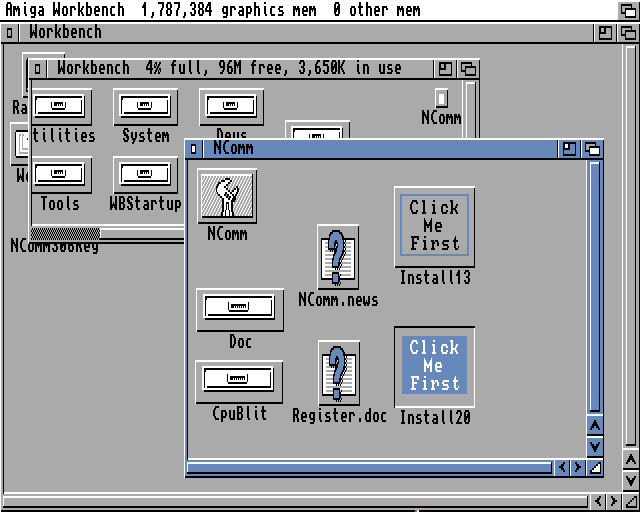This screenshot has width=640, height=512.
Task: Open the Tools drawer in Workbench window
Action: click(61, 175)
